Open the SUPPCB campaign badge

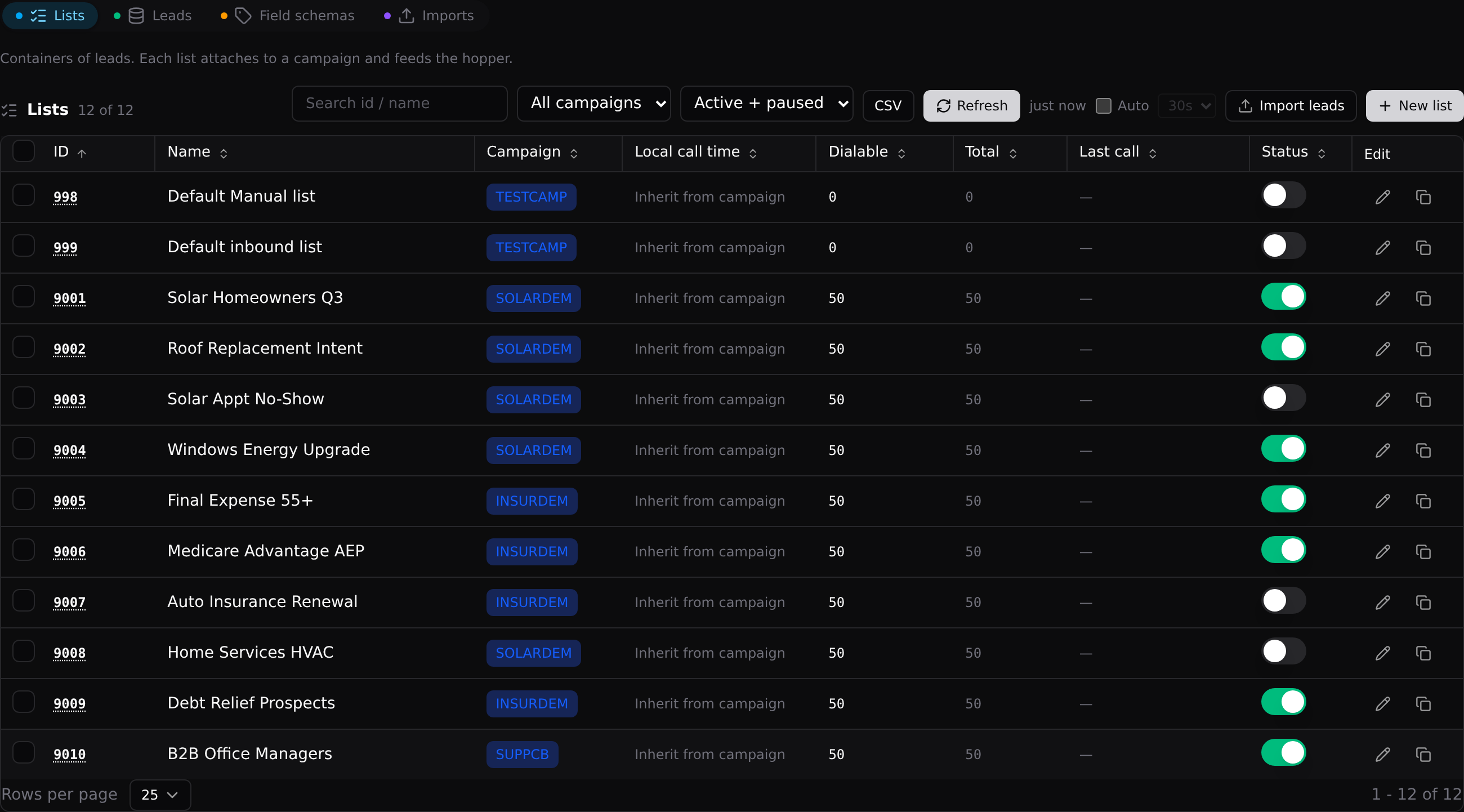522,755
